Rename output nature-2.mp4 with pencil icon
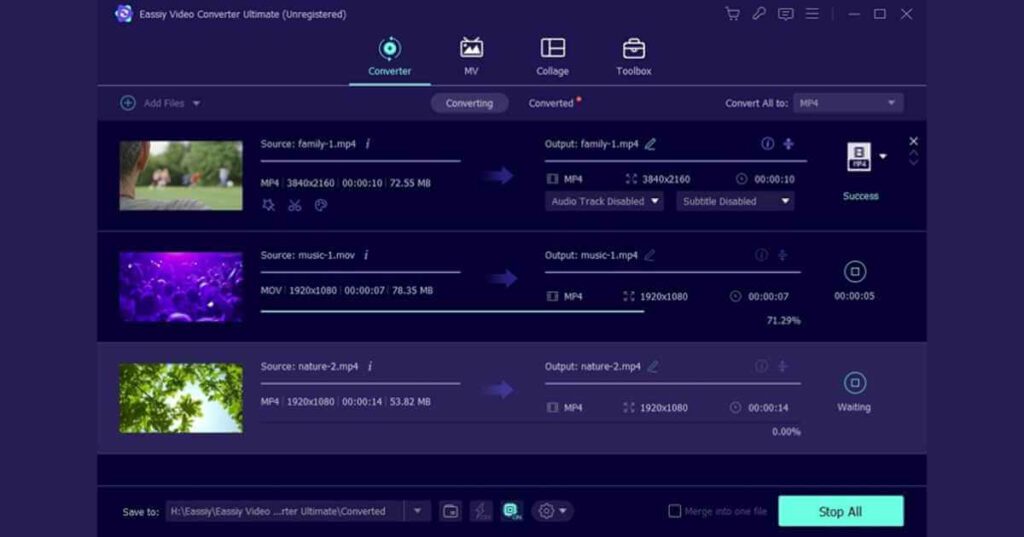 coord(652,366)
